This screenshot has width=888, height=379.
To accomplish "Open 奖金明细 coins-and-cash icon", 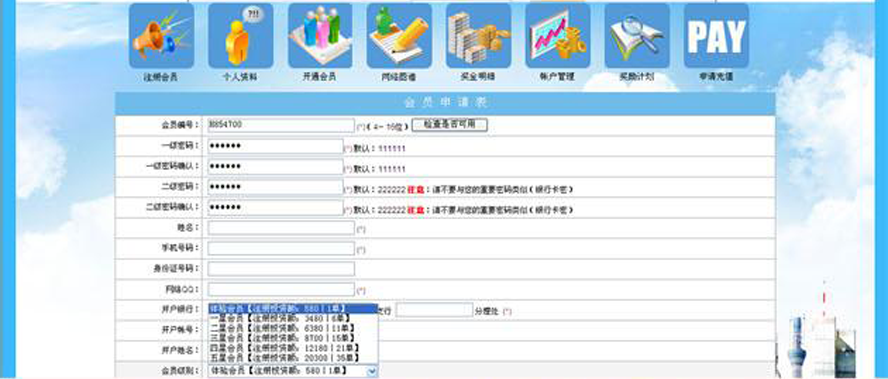I will click(x=479, y=36).
